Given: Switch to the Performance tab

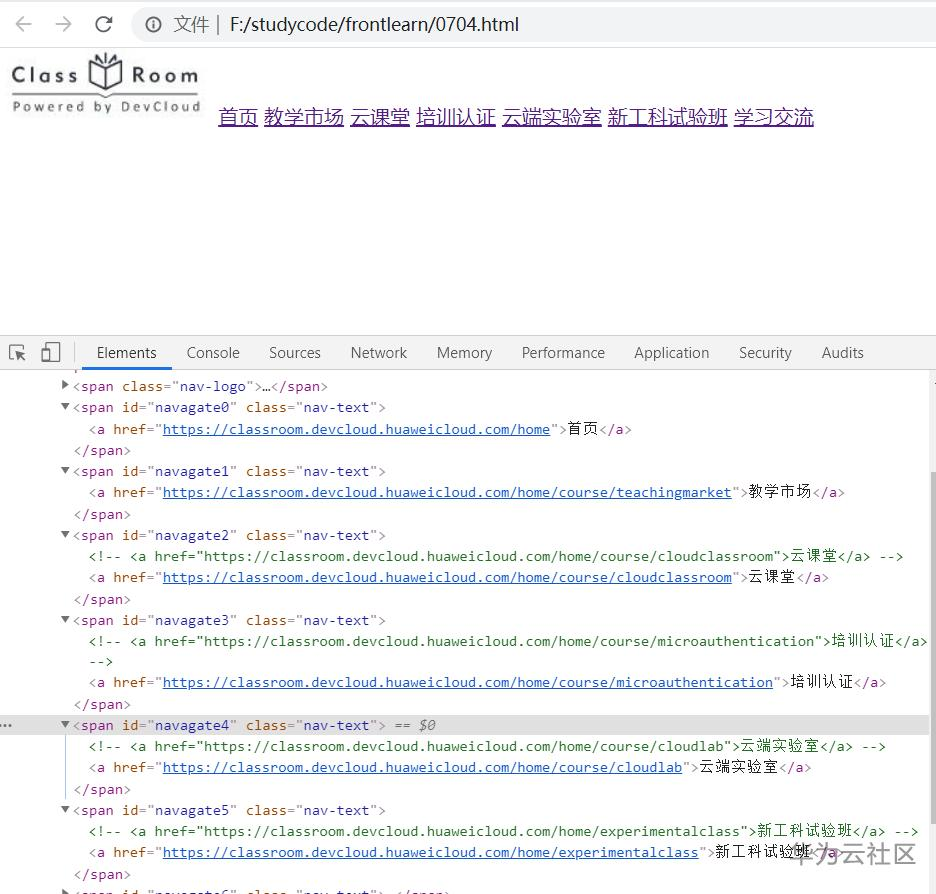Looking at the screenshot, I should [563, 353].
